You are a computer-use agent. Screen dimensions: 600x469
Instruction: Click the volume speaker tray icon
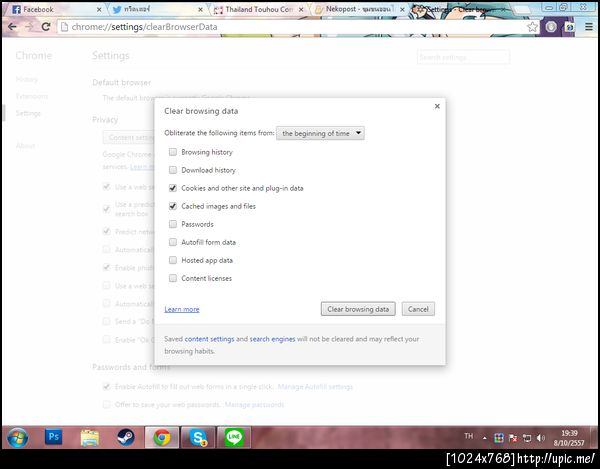(541, 438)
